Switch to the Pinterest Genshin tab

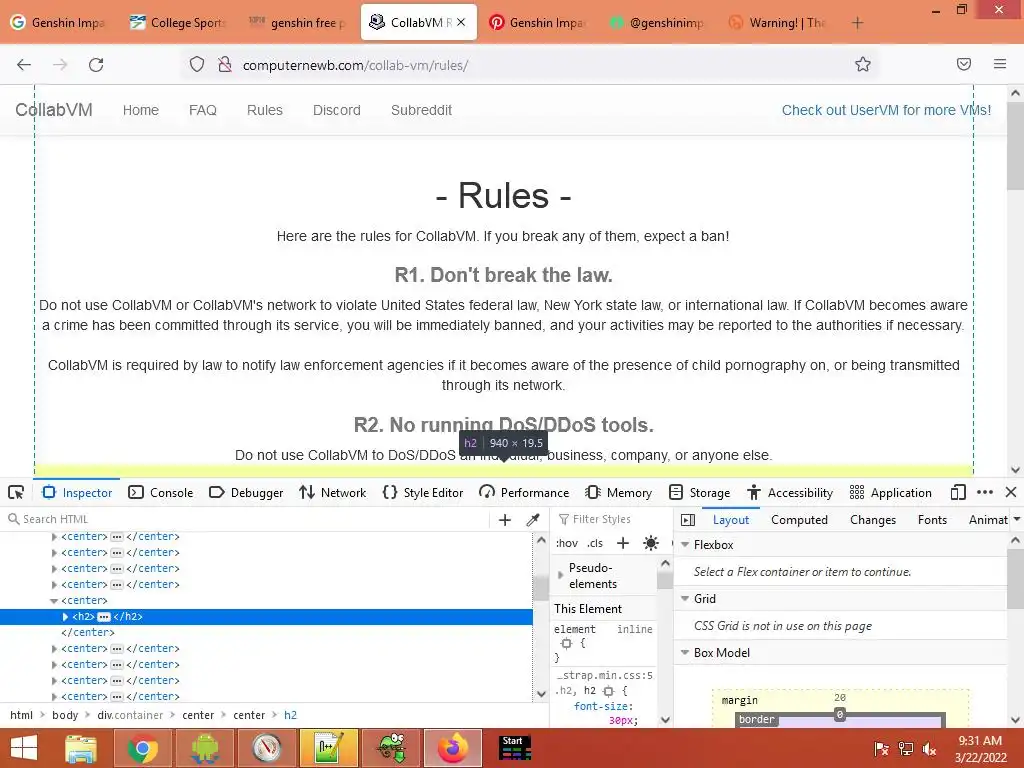tap(537, 23)
